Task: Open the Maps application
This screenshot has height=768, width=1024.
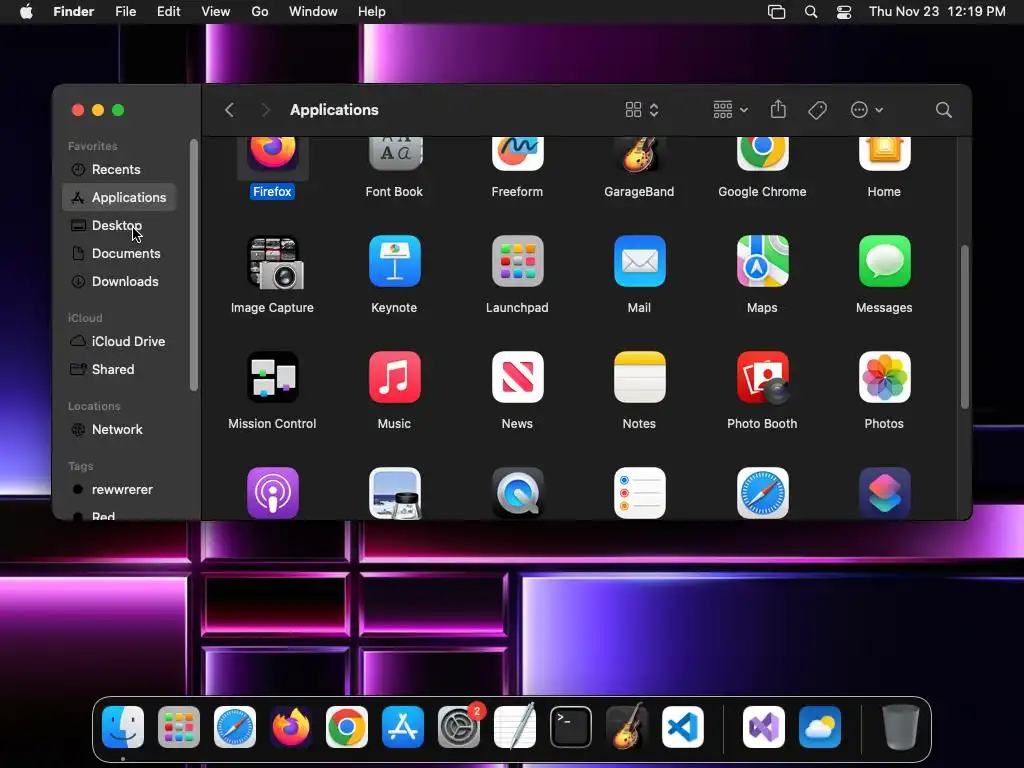Action: (762, 261)
